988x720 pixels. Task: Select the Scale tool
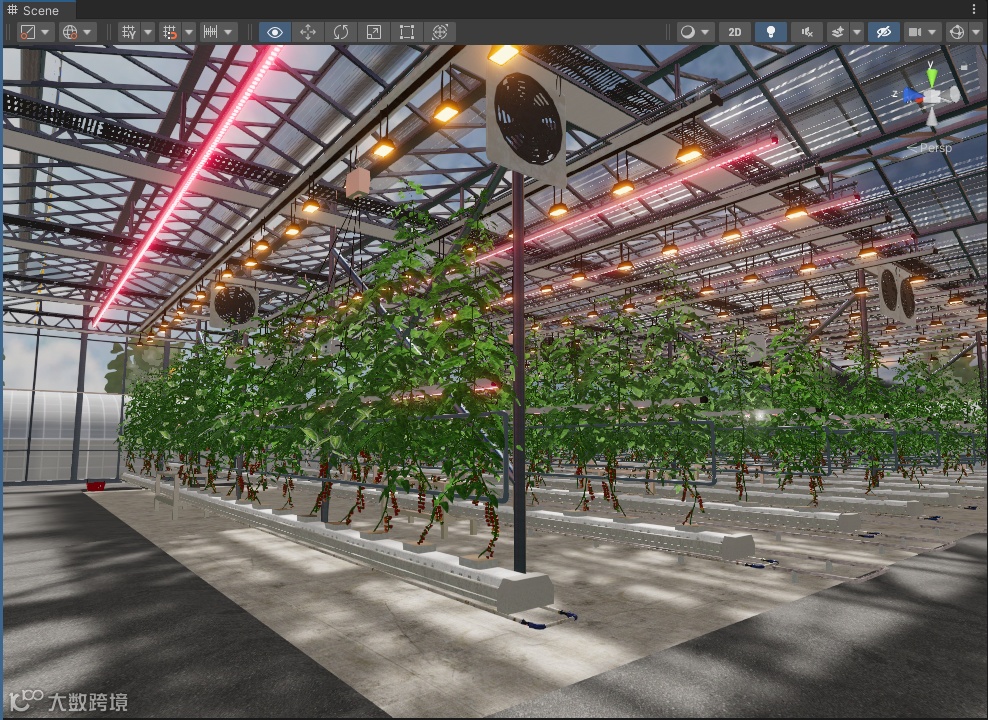pos(374,32)
